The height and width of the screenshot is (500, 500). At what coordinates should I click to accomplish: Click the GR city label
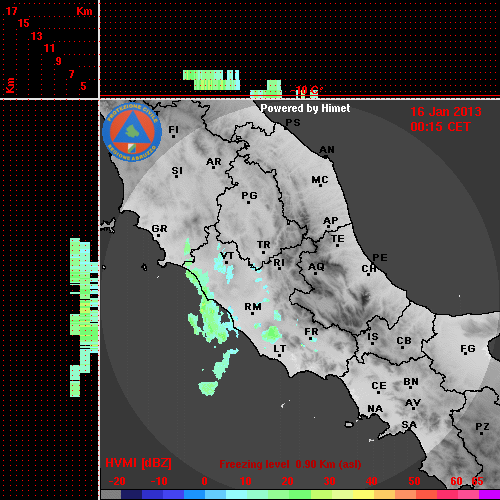pyautogui.click(x=159, y=229)
